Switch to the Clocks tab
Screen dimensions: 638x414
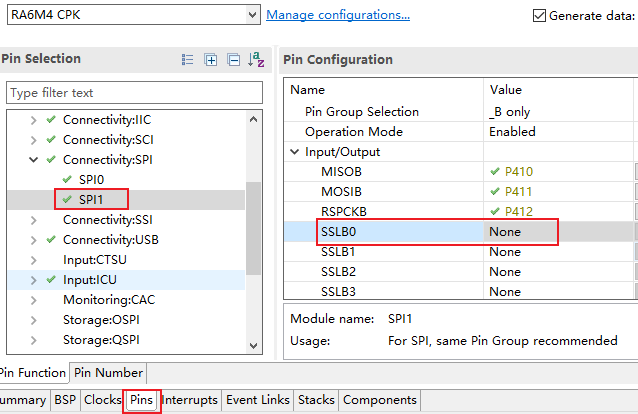click(102, 400)
